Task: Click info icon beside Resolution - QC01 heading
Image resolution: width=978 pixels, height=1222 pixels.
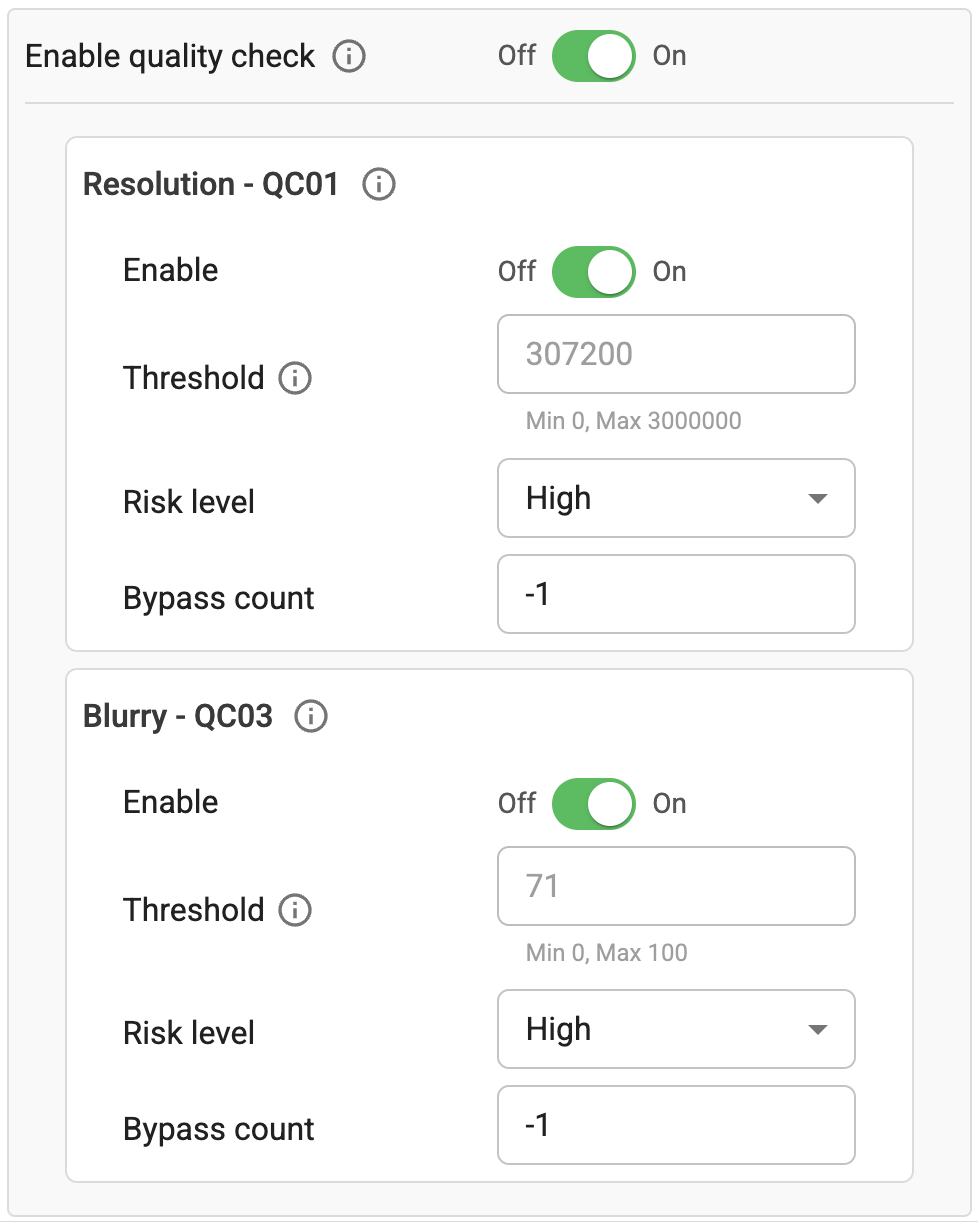Action: point(379,185)
